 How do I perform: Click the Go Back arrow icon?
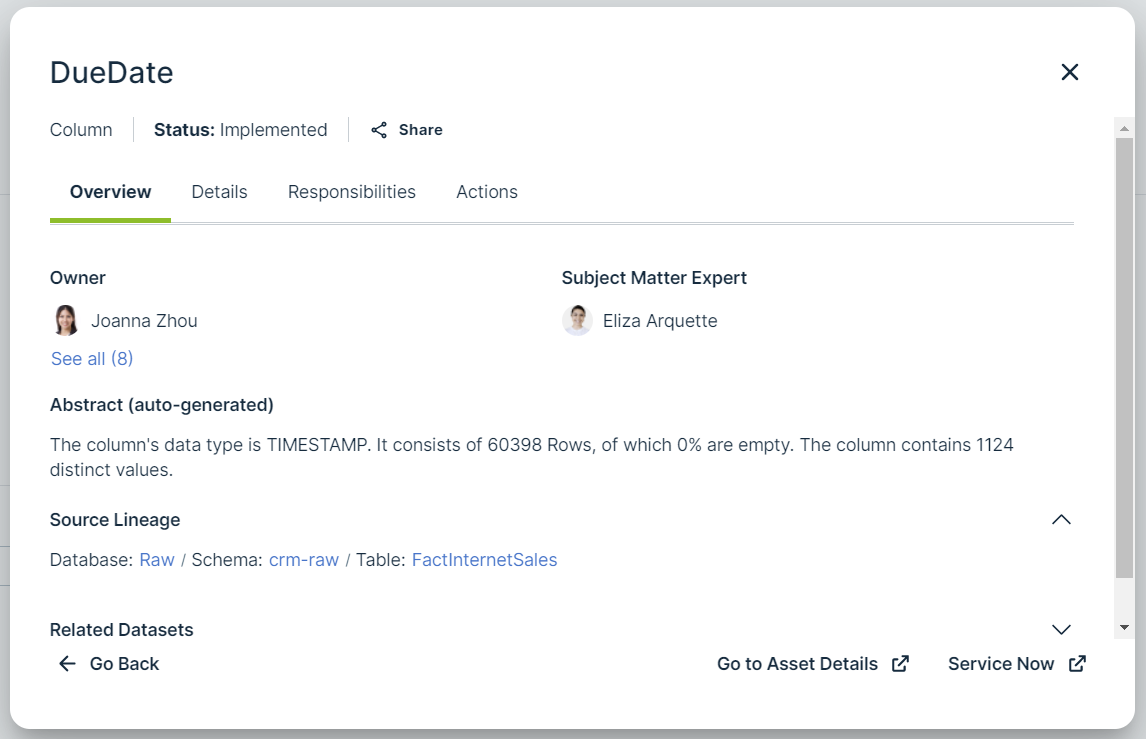pyautogui.click(x=67, y=664)
